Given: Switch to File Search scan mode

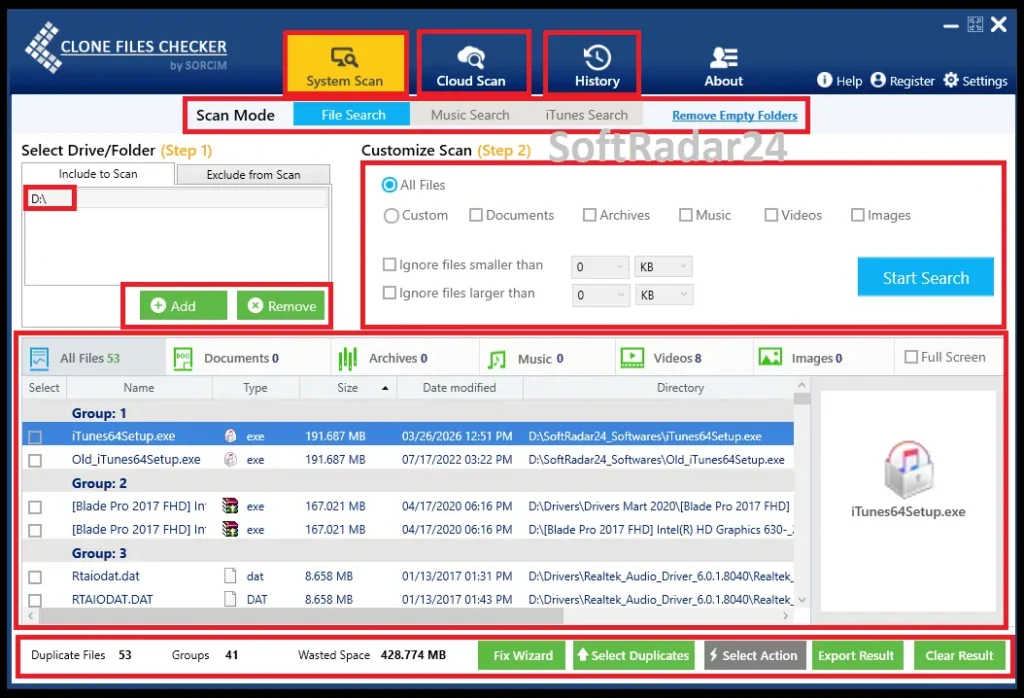Looking at the screenshot, I should [x=352, y=115].
